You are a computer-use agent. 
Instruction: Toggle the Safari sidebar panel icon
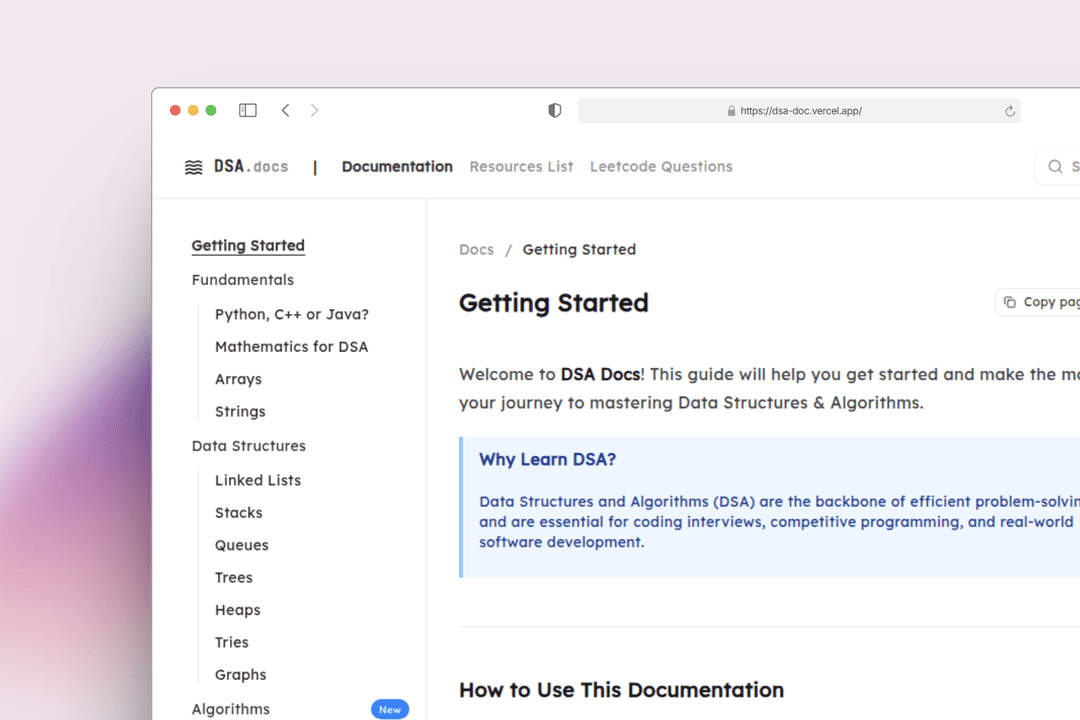(247, 110)
